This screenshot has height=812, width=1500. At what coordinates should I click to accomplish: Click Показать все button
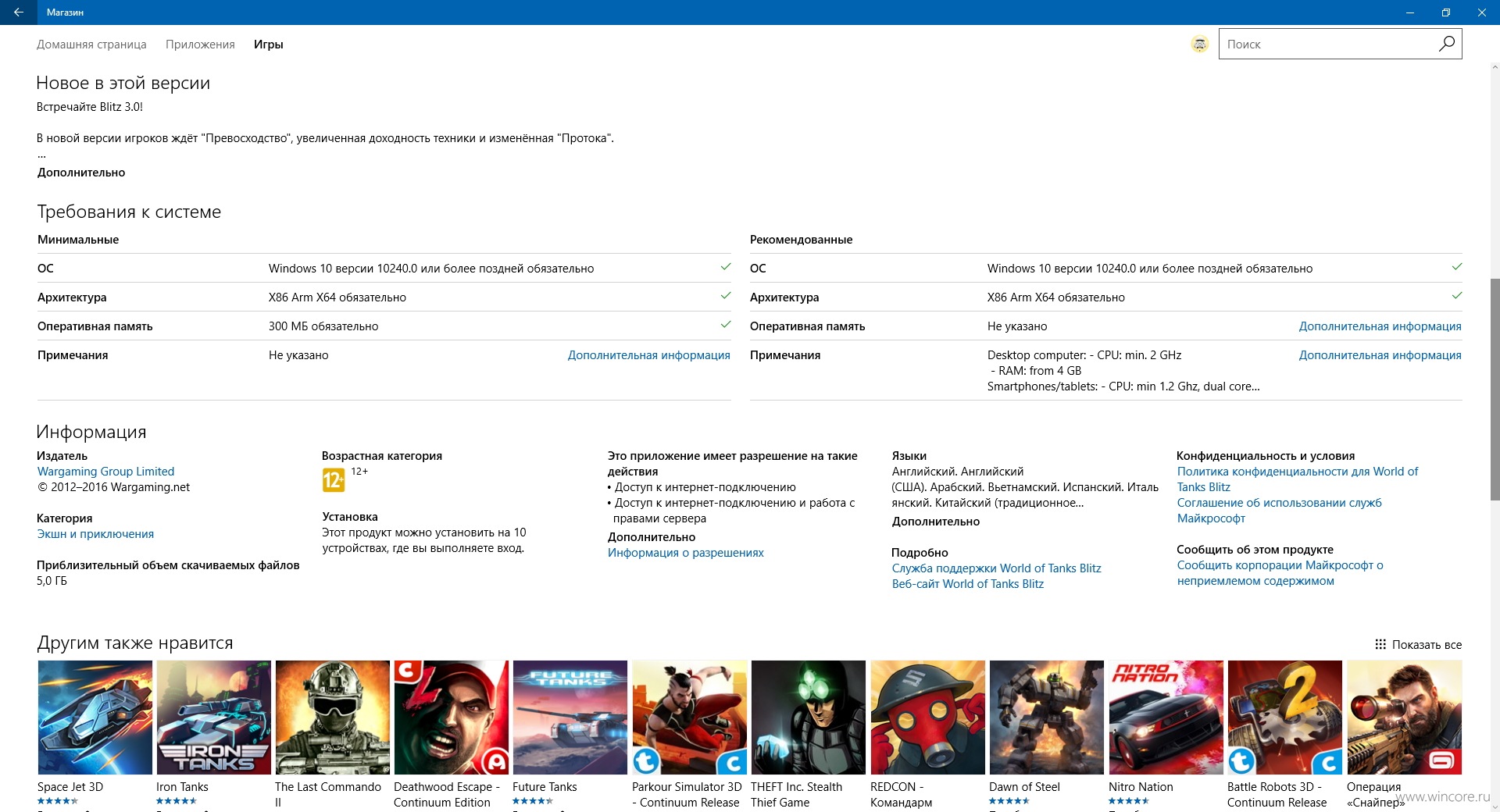(1418, 645)
